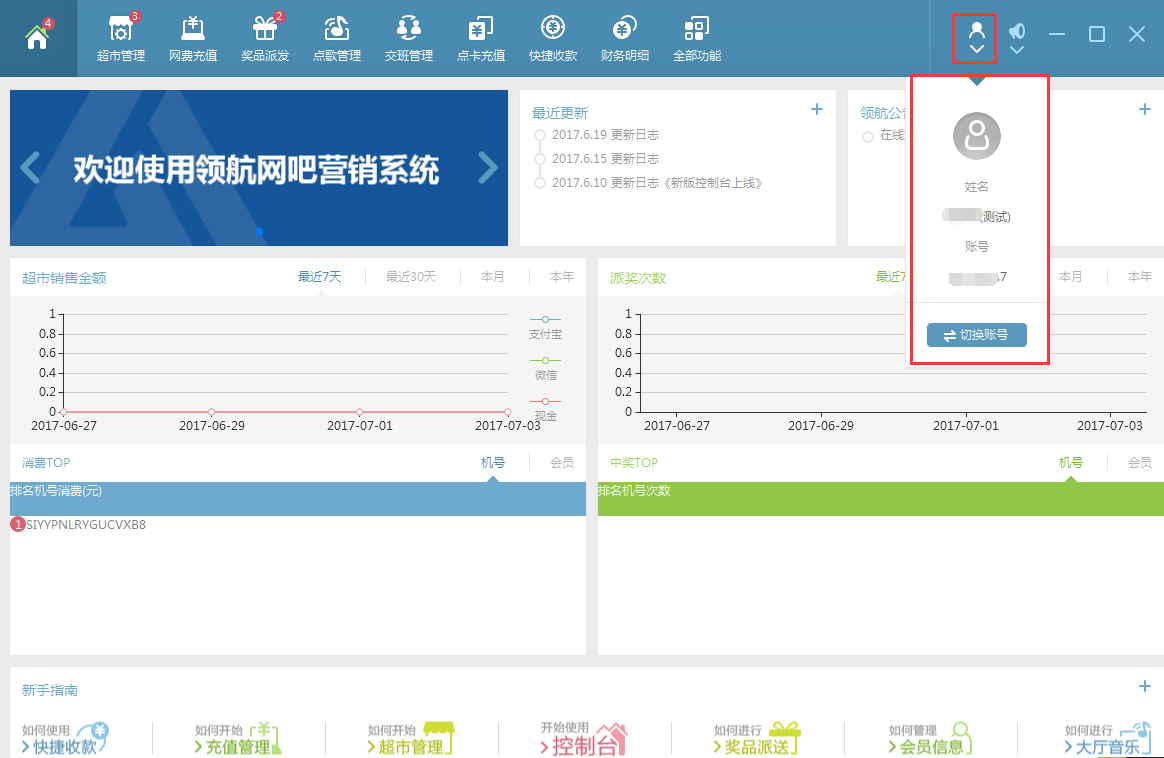Open the 2017.6.19 更新日志 entry
Image resolution: width=1164 pixels, height=758 pixels.
[605, 134]
